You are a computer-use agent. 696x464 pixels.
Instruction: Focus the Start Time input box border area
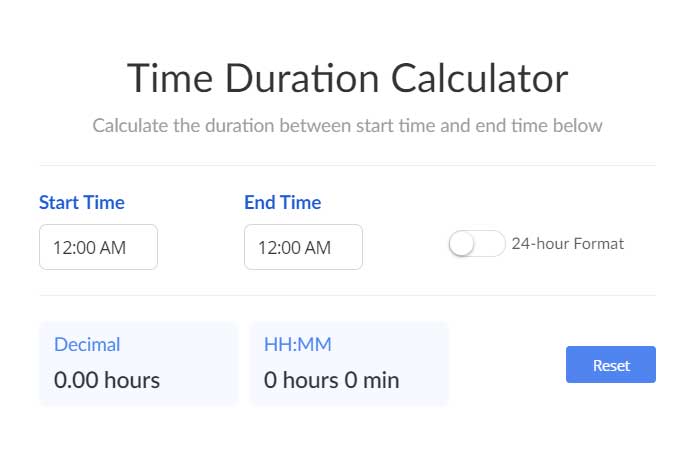99,247
